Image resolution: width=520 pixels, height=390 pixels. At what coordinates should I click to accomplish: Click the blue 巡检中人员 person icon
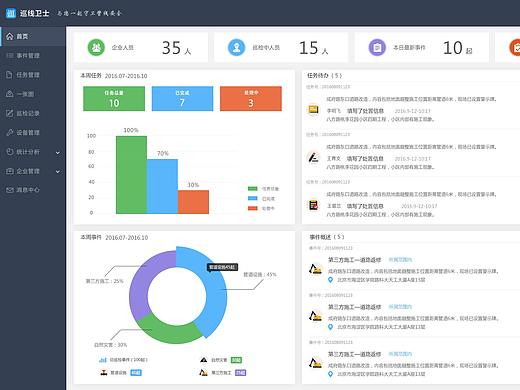[x=237, y=47]
